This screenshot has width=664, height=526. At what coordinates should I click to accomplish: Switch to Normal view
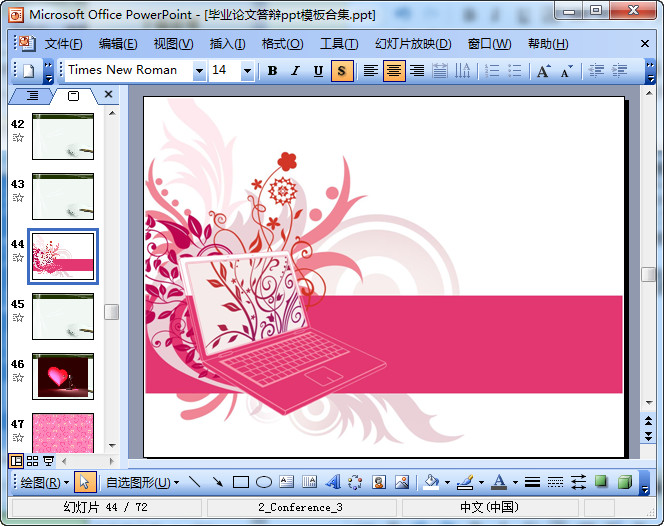(16, 461)
